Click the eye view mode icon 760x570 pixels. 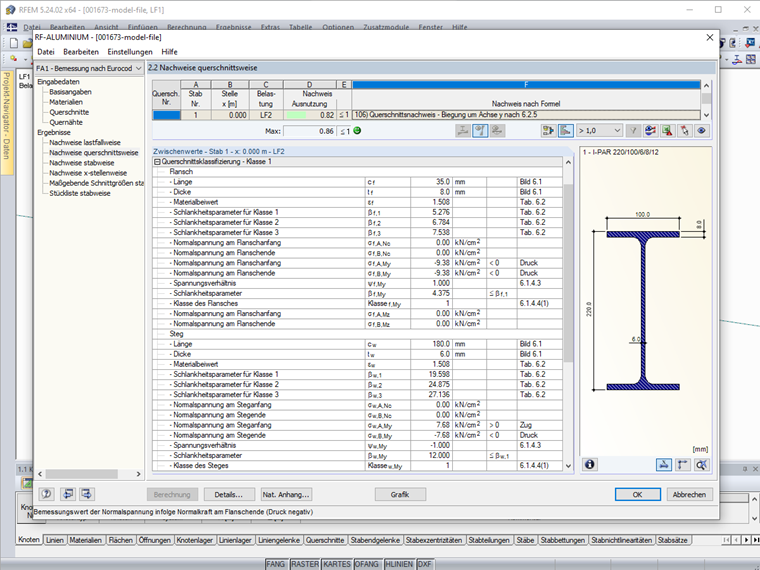(702, 131)
